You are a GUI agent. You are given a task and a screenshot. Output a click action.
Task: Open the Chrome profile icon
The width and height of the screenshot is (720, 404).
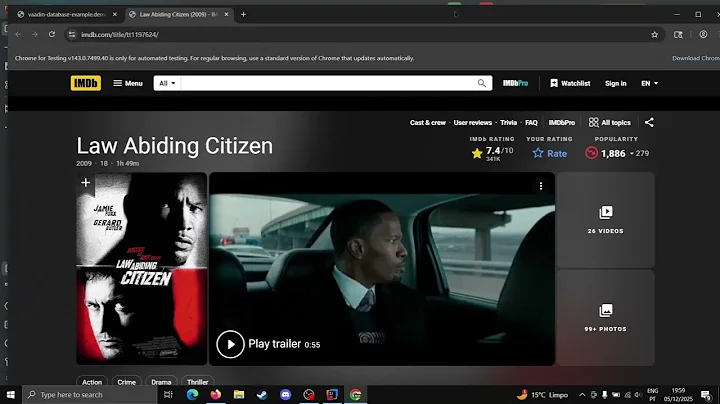(x=703, y=34)
